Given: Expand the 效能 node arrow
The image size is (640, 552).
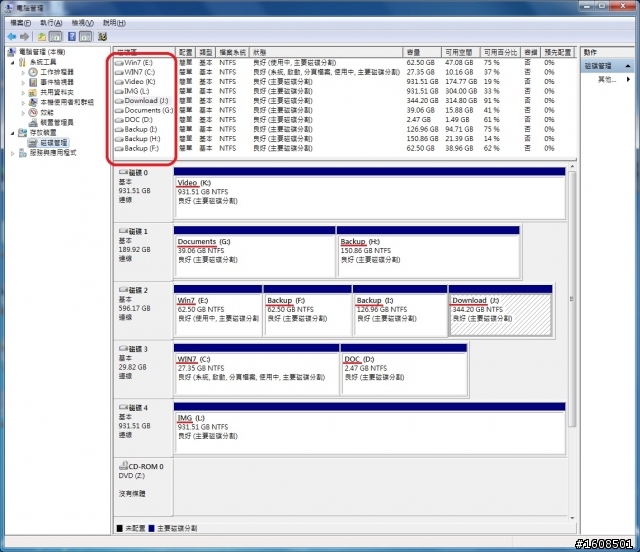Looking at the screenshot, I should coord(23,113).
